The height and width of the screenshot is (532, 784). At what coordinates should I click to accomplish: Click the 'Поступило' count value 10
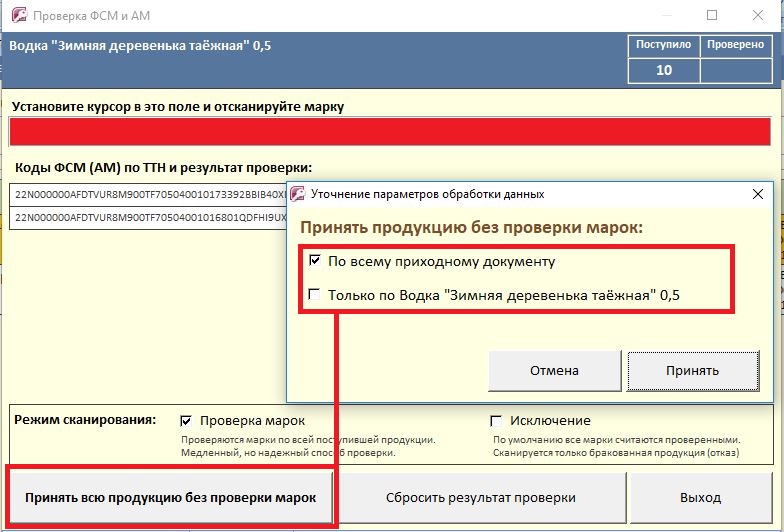(663, 70)
